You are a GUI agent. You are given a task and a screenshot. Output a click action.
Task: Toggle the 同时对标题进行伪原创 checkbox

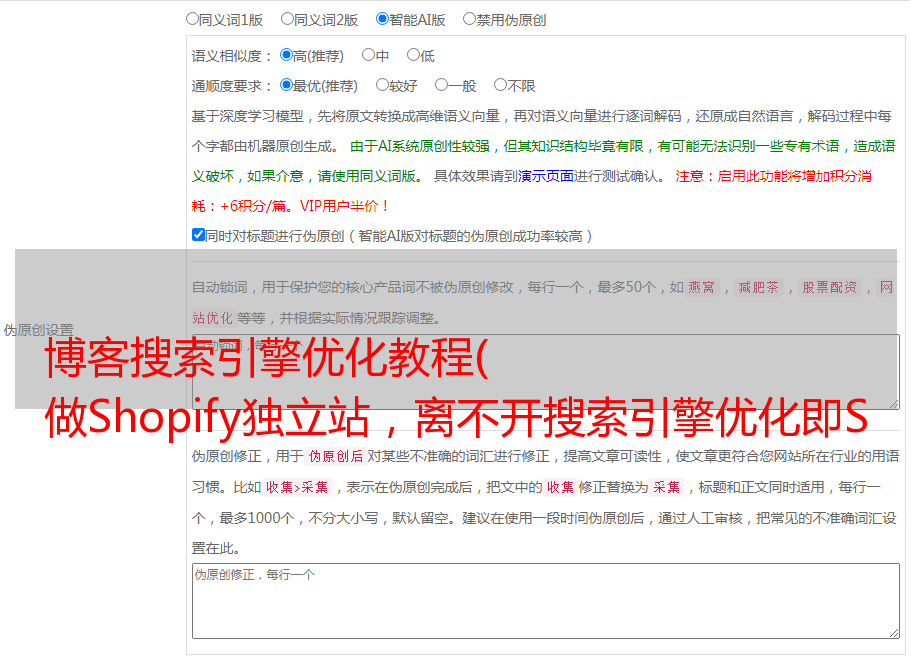(x=198, y=235)
